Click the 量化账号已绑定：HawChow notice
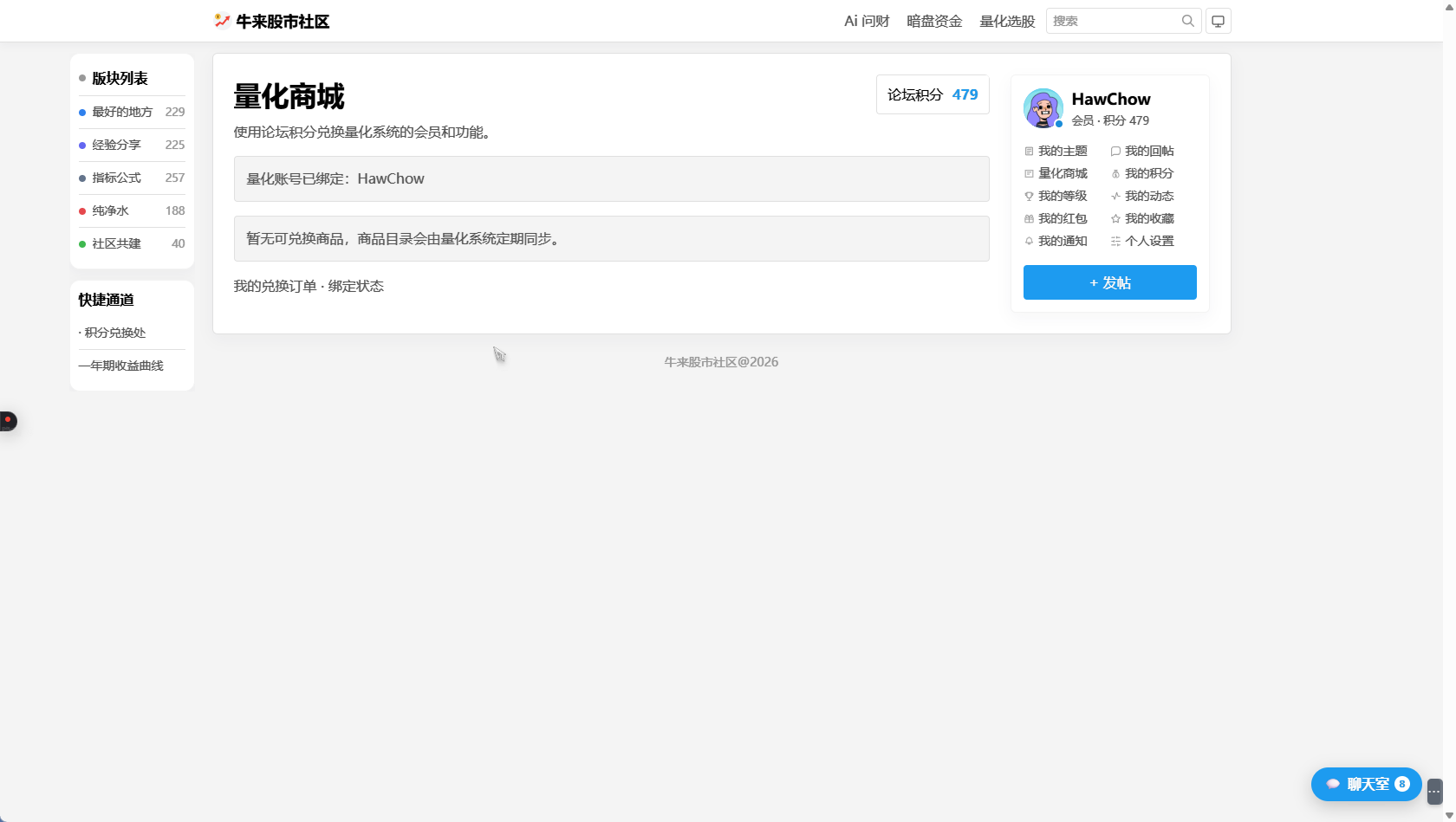1456x822 pixels. [x=612, y=178]
